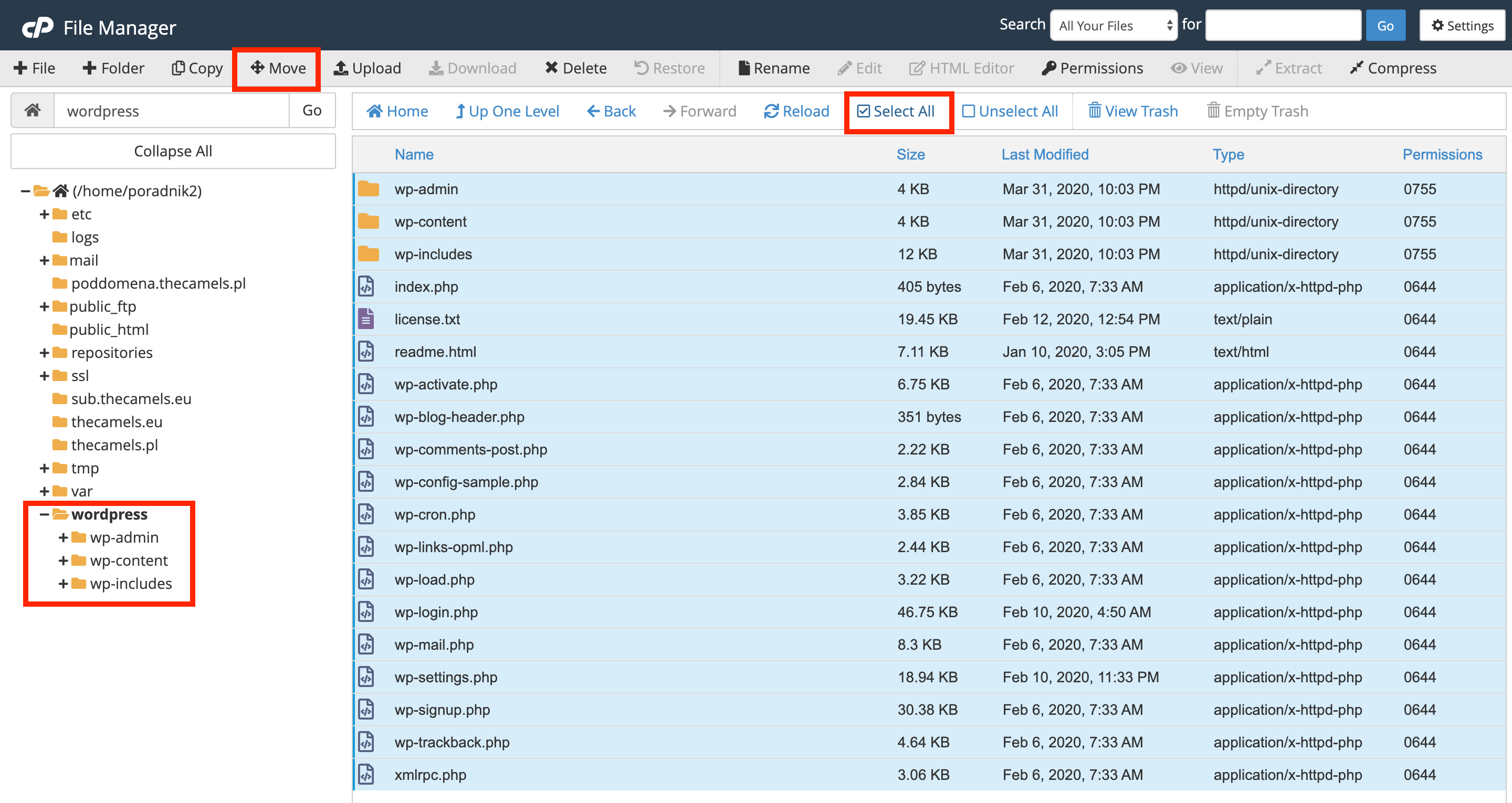
Task: Navigate Back in file list
Action: coord(612,111)
